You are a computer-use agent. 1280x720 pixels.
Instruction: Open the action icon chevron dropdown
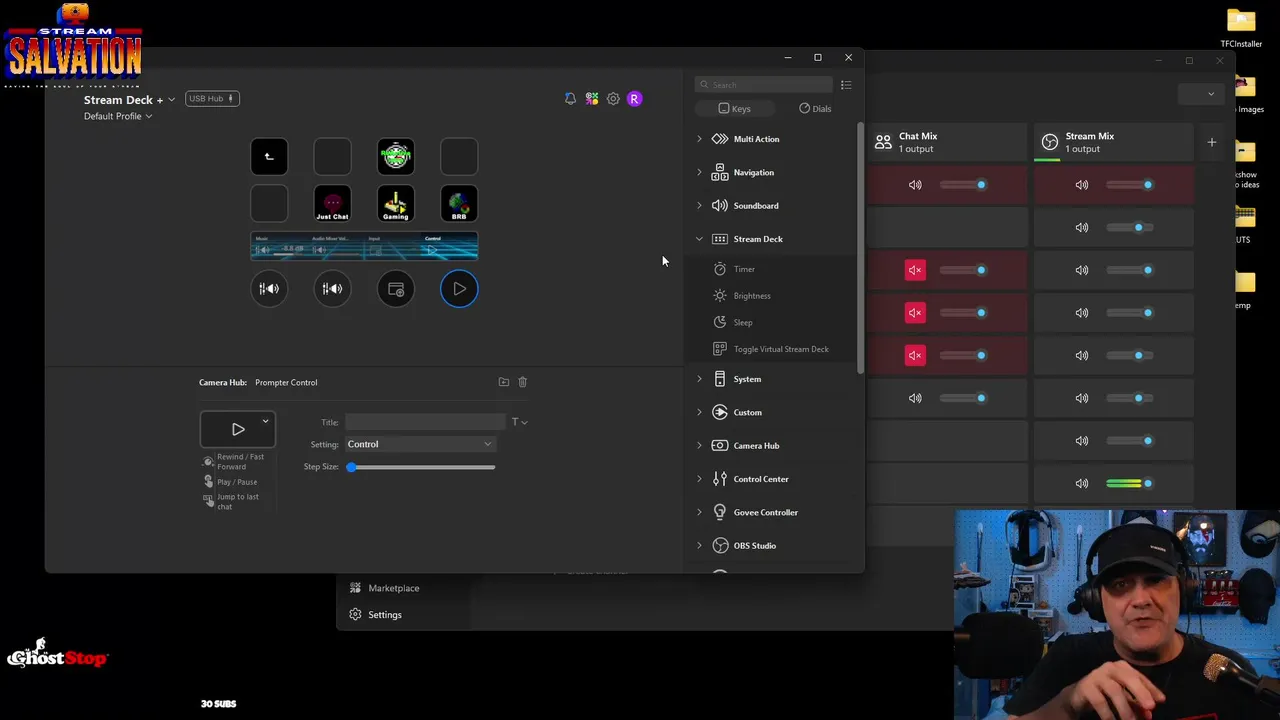click(265, 421)
